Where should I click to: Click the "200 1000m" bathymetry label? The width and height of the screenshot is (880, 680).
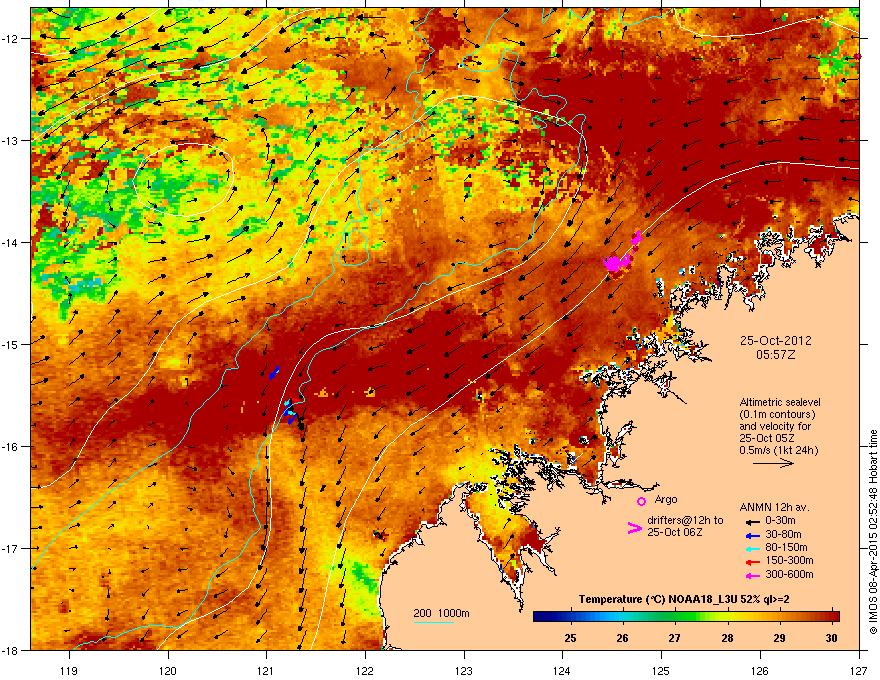point(441,613)
